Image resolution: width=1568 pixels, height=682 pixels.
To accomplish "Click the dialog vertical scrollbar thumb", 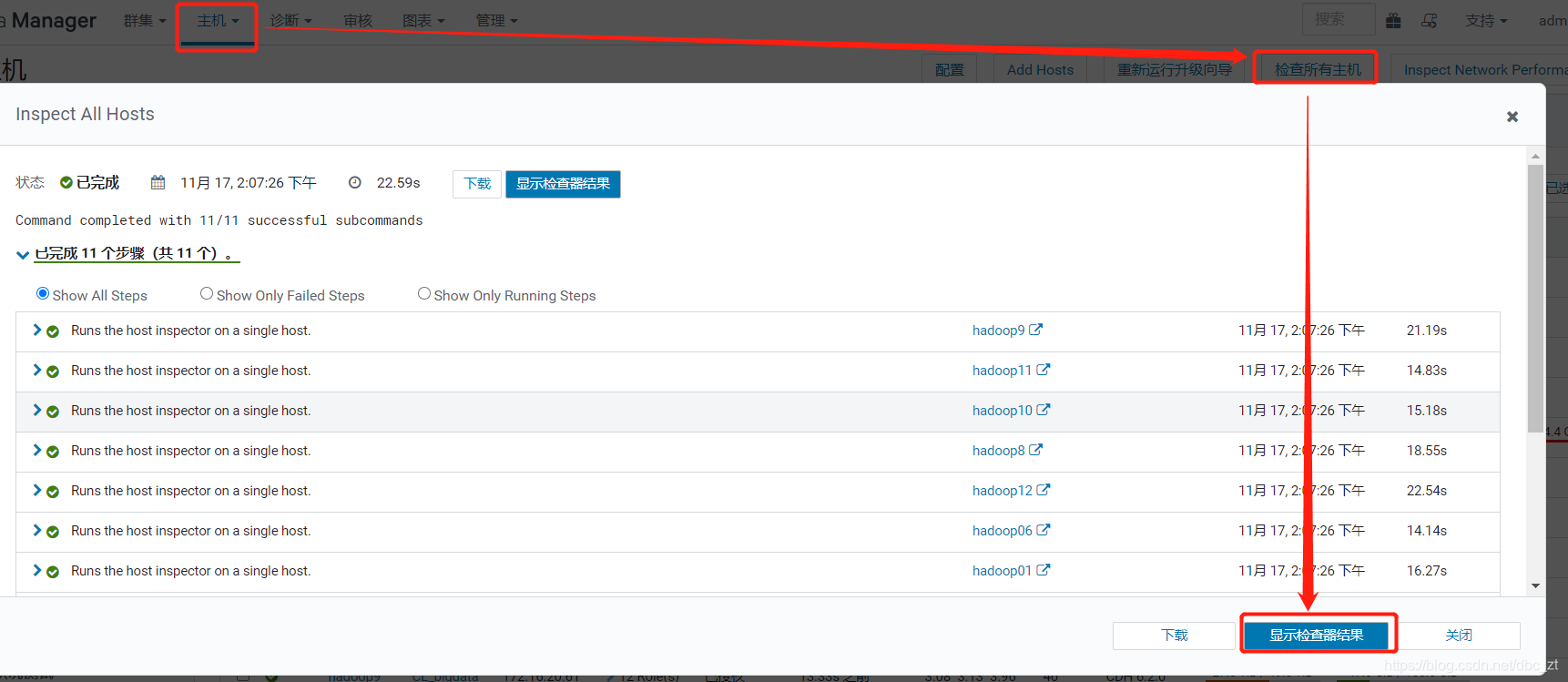I will click(x=1536, y=299).
